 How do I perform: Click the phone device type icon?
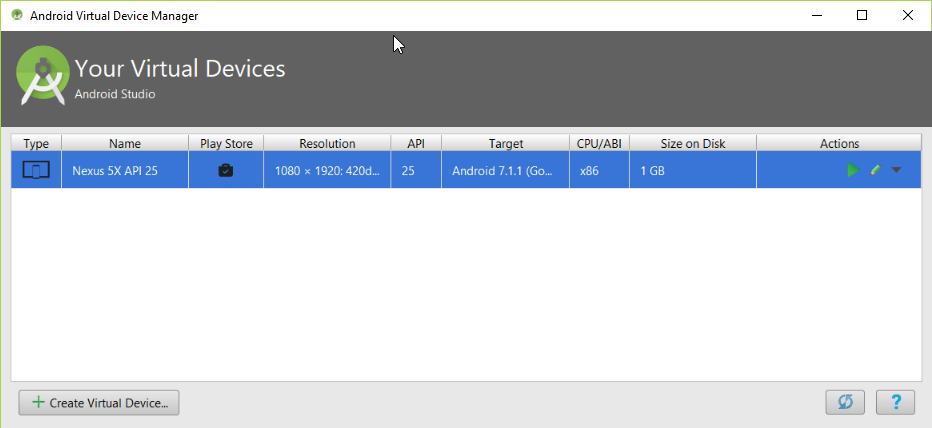[x=36, y=171]
